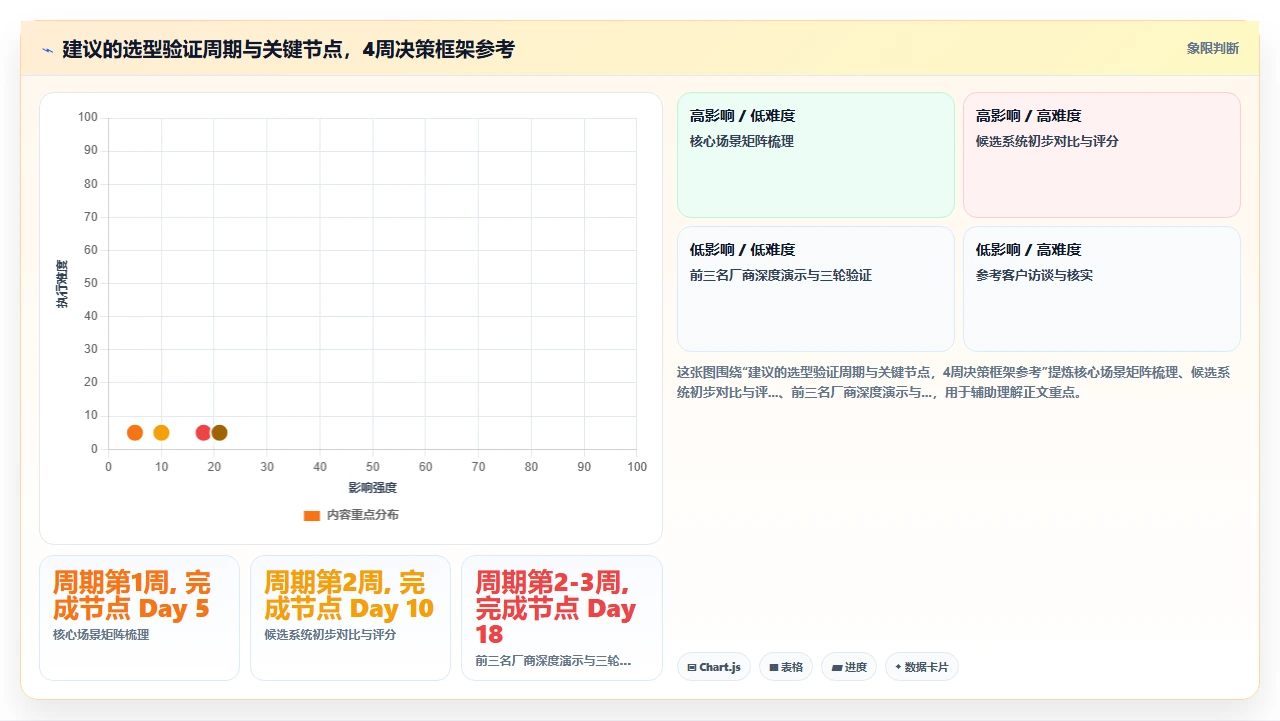1280x721 pixels.
Task: Select the 周期第2周 Day 10 data card
Action: tap(350, 618)
